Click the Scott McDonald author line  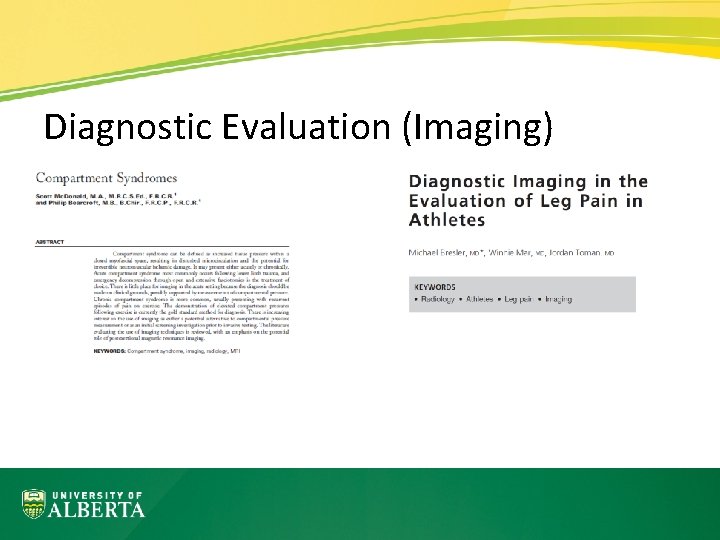tap(106, 196)
